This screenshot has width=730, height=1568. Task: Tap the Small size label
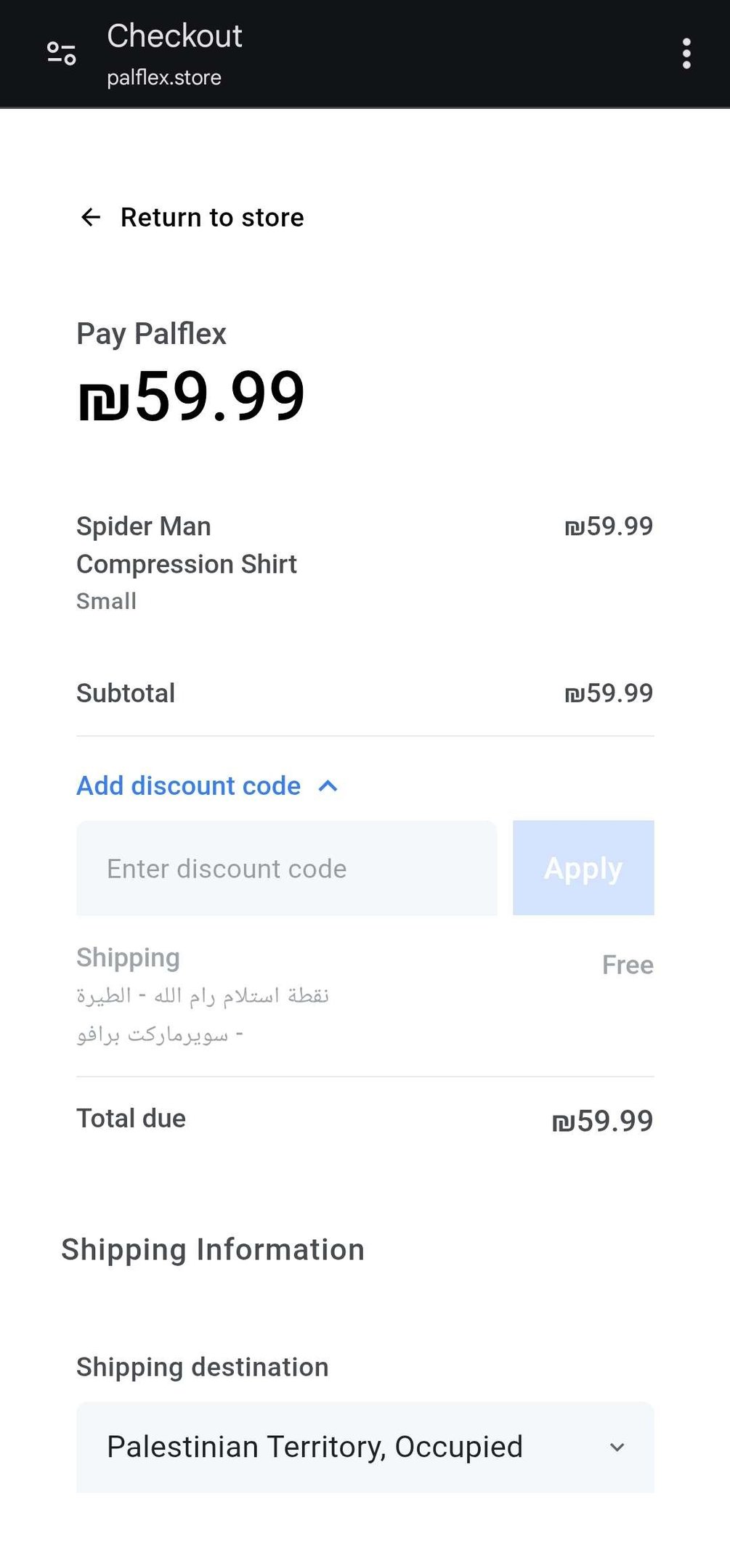pos(106,601)
